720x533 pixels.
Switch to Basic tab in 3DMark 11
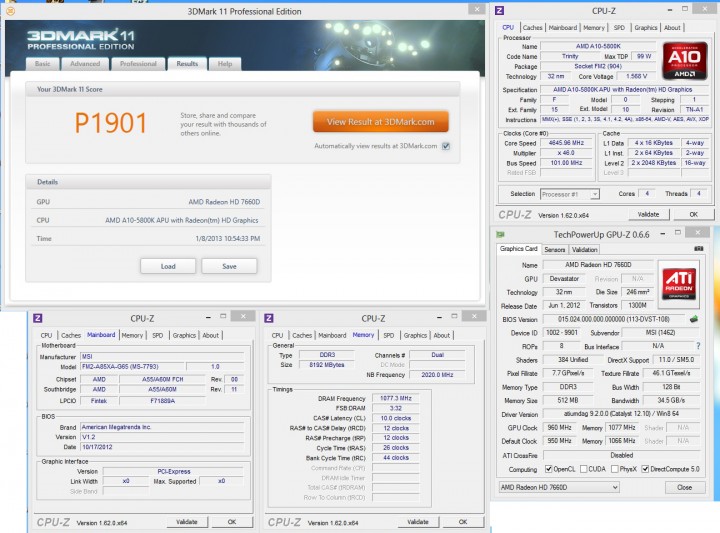[43, 64]
